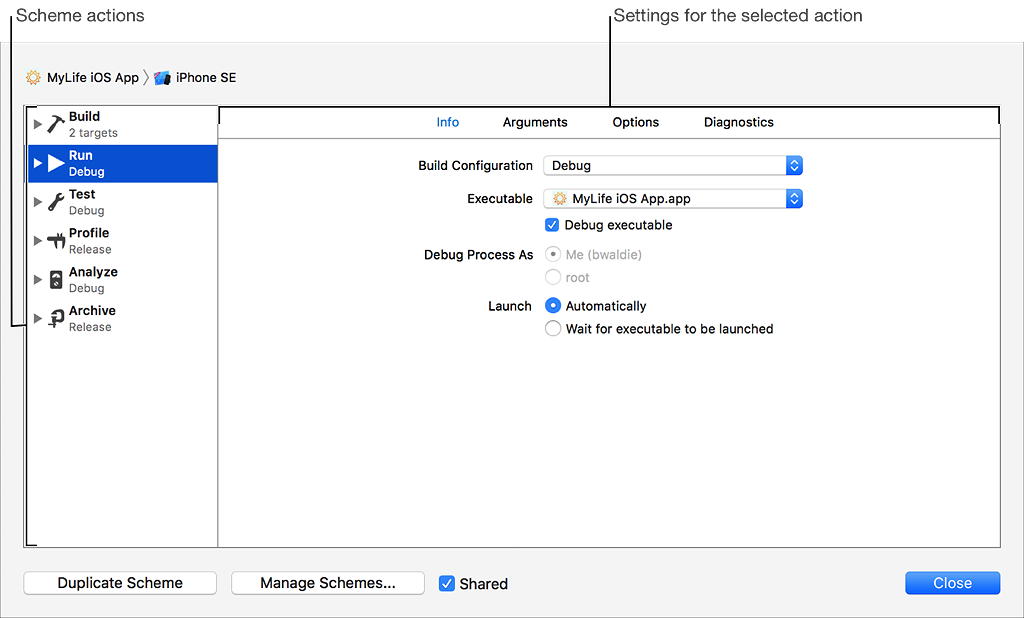
Task: Select the Test action row label
Action: (x=82, y=194)
